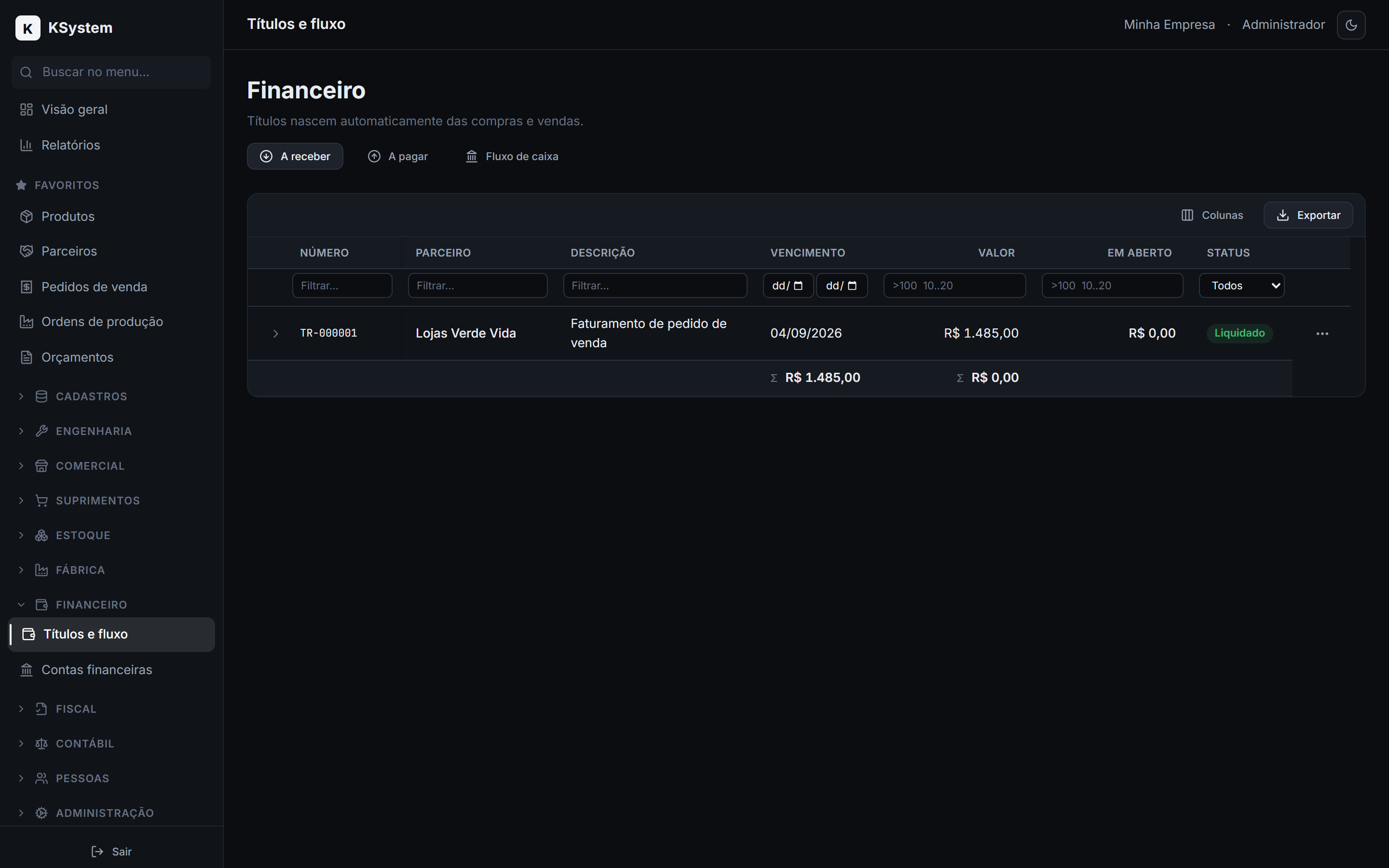Click the KSystem logo icon
1389x868 pixels.
(27, 27)
